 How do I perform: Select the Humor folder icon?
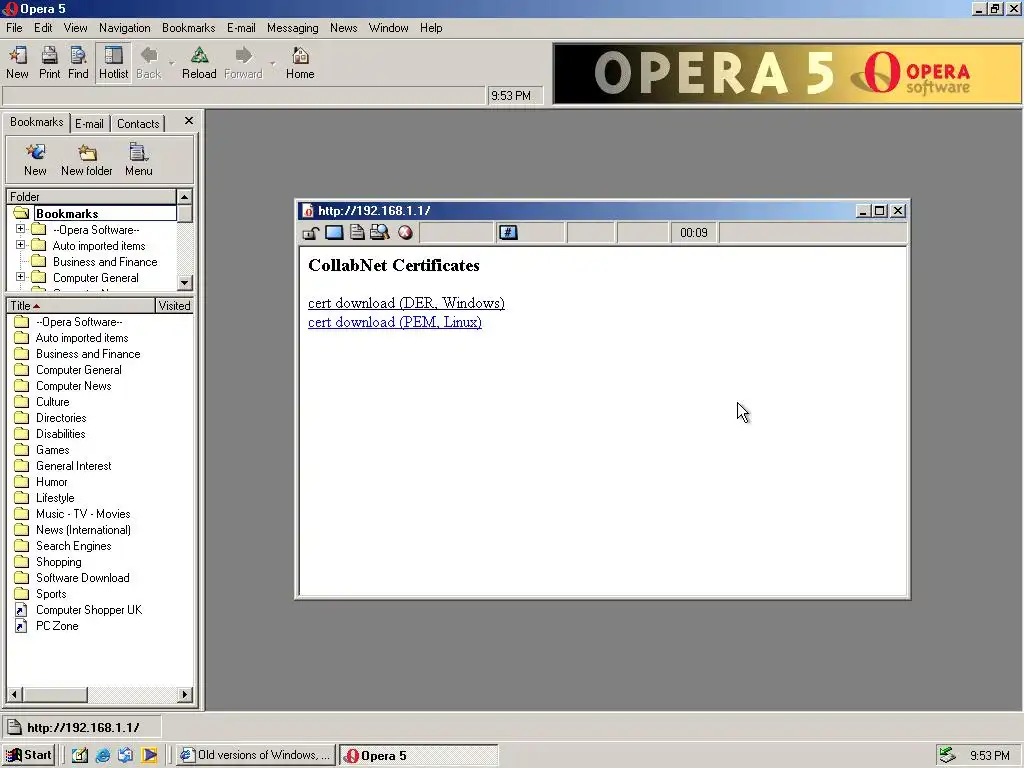pos(22,482)
